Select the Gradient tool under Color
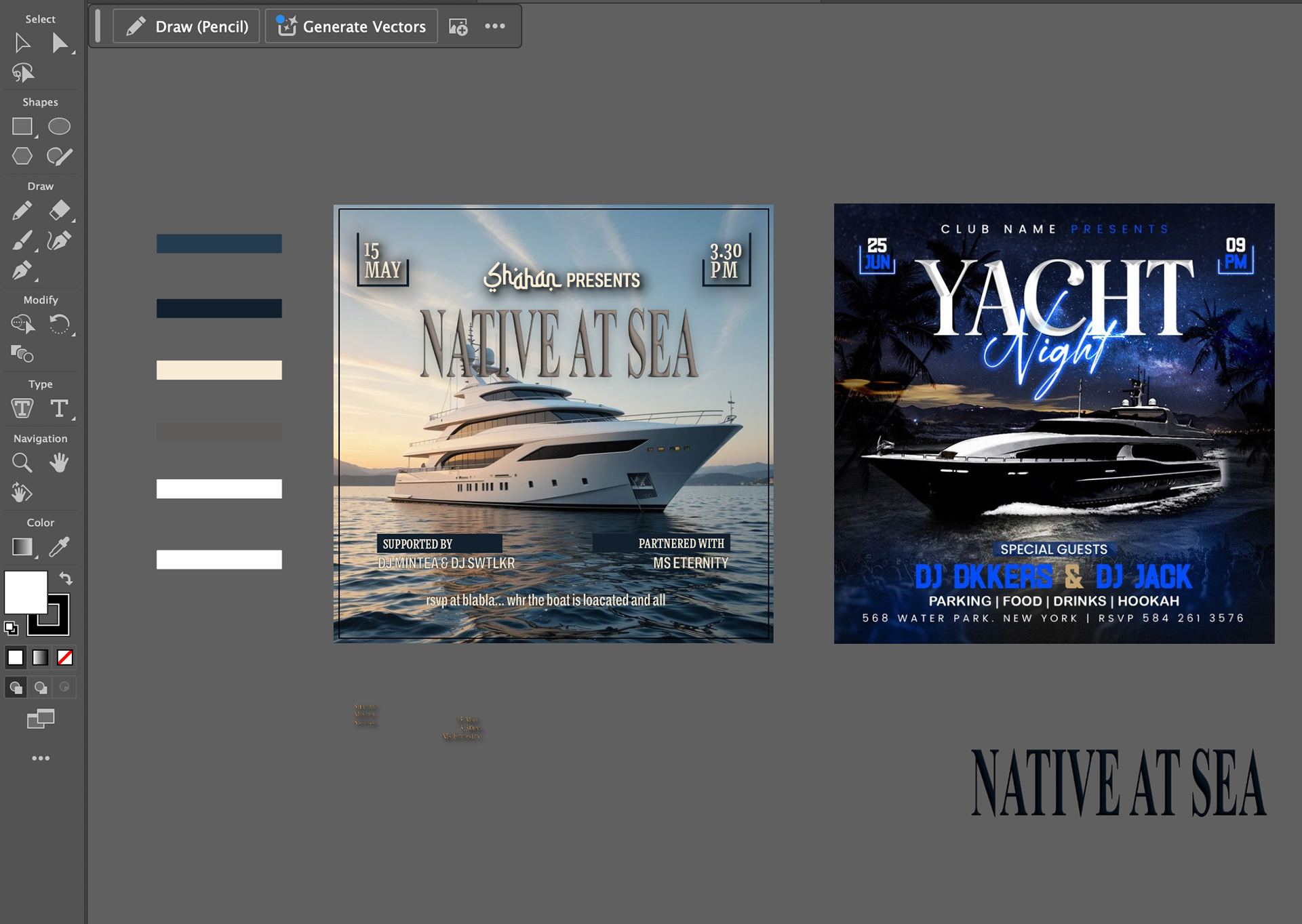The image size is (1302, 924). point(22,547)
